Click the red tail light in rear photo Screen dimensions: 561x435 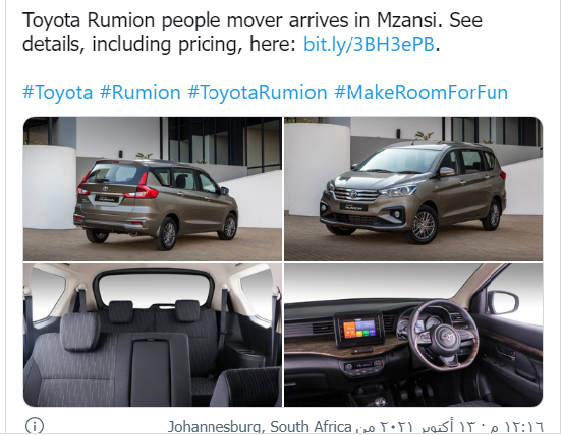pyautogui.click(x=143, y=189)
